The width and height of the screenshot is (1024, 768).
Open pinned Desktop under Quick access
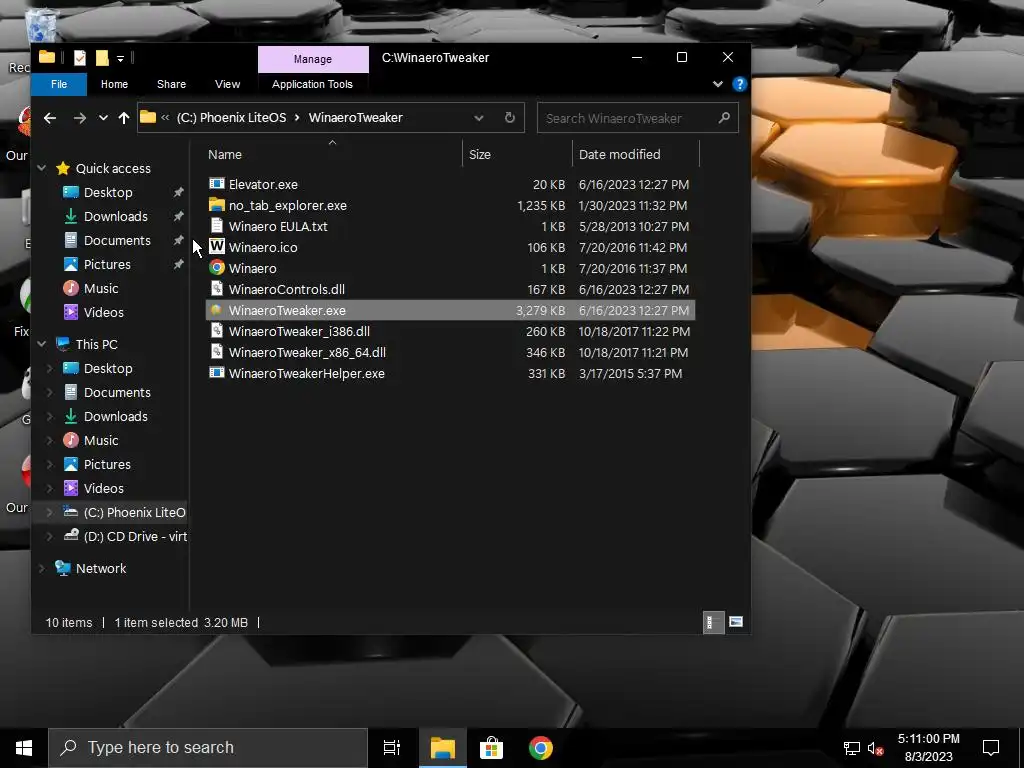click(108, 193)
